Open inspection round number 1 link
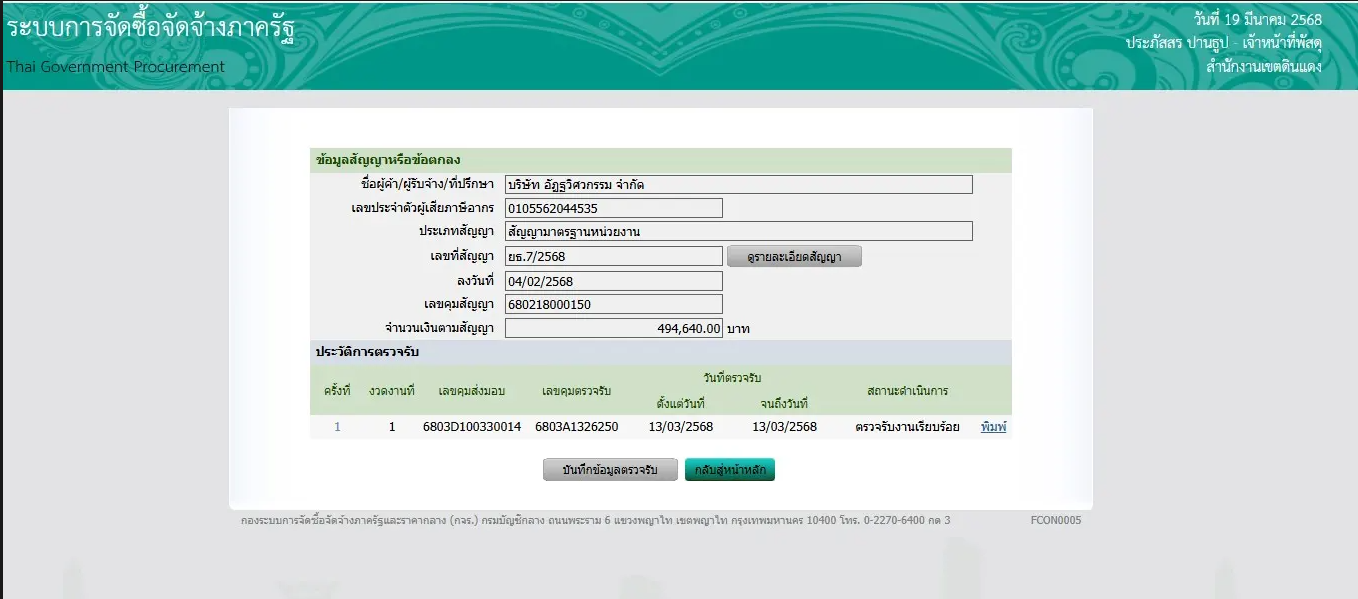1358x599 pixels. pos(337,427)
